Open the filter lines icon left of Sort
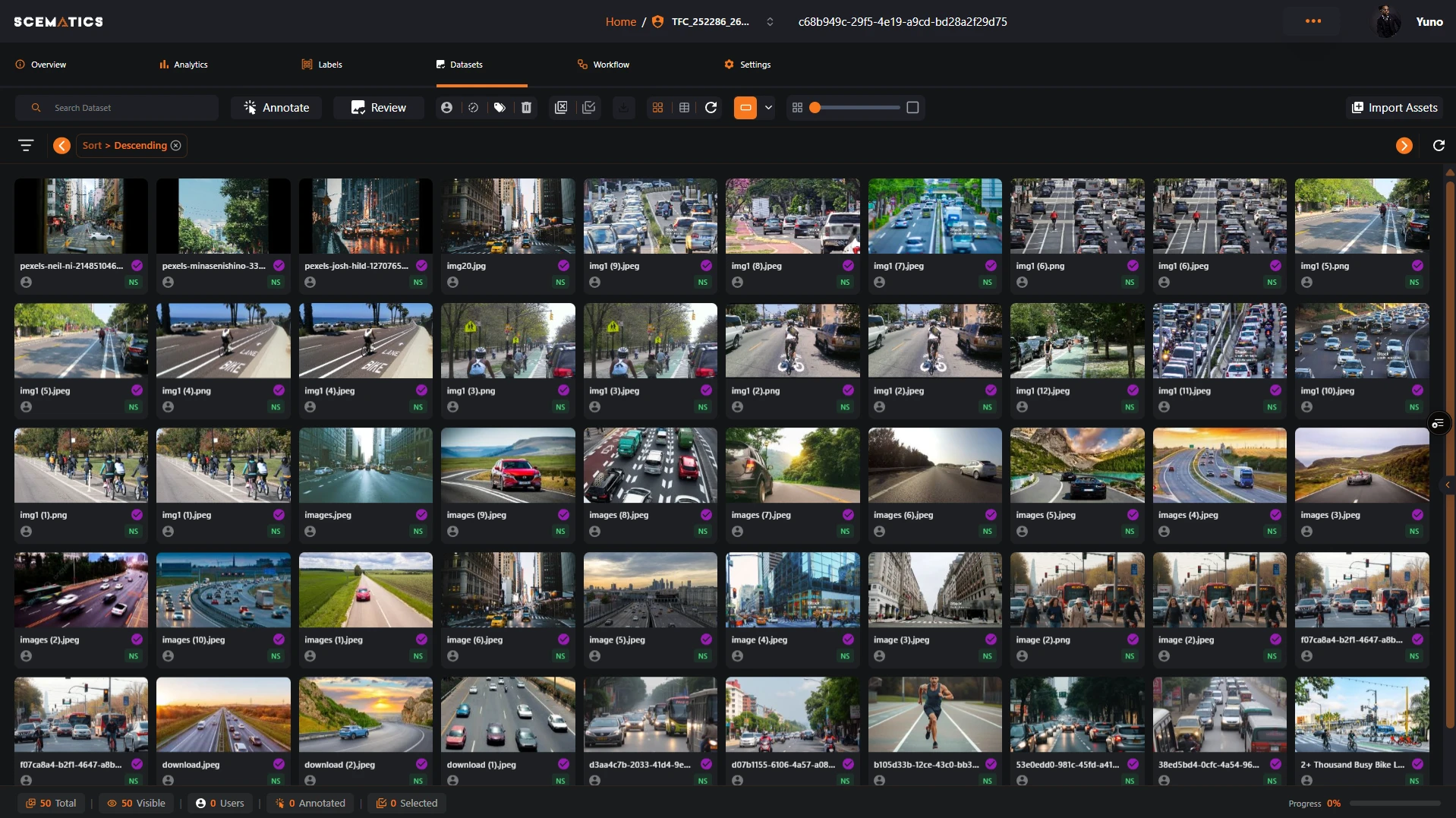This screenshot has height=818, width=1456. 26,145
